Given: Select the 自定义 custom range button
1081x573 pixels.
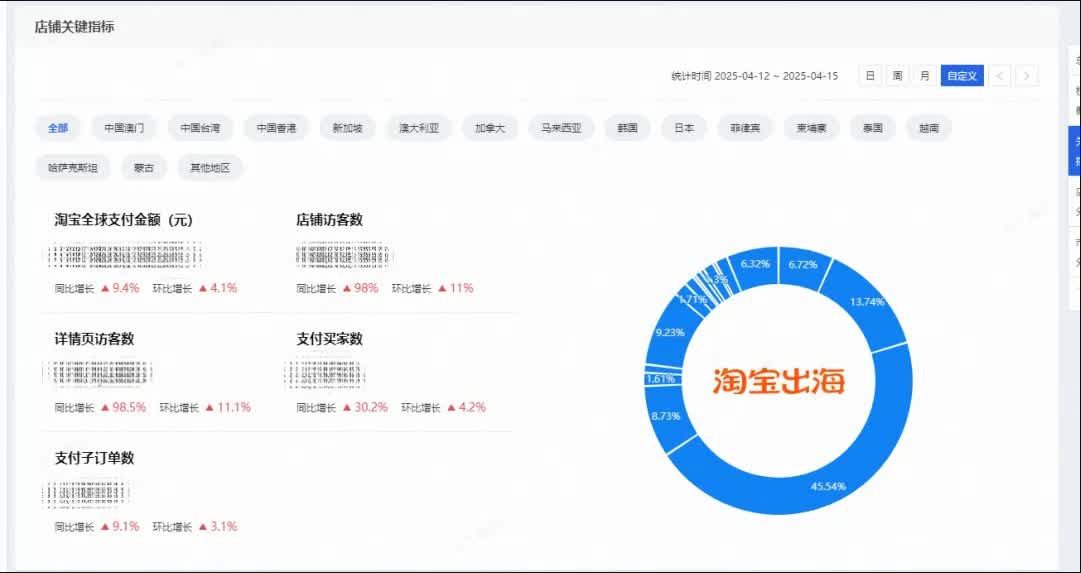Looking at the screenshot, I should coord(962,76).
